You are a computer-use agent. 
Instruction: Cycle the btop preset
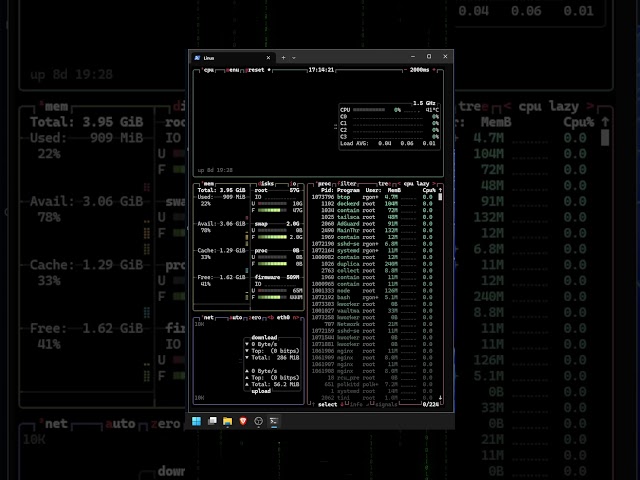pos(257,70)
